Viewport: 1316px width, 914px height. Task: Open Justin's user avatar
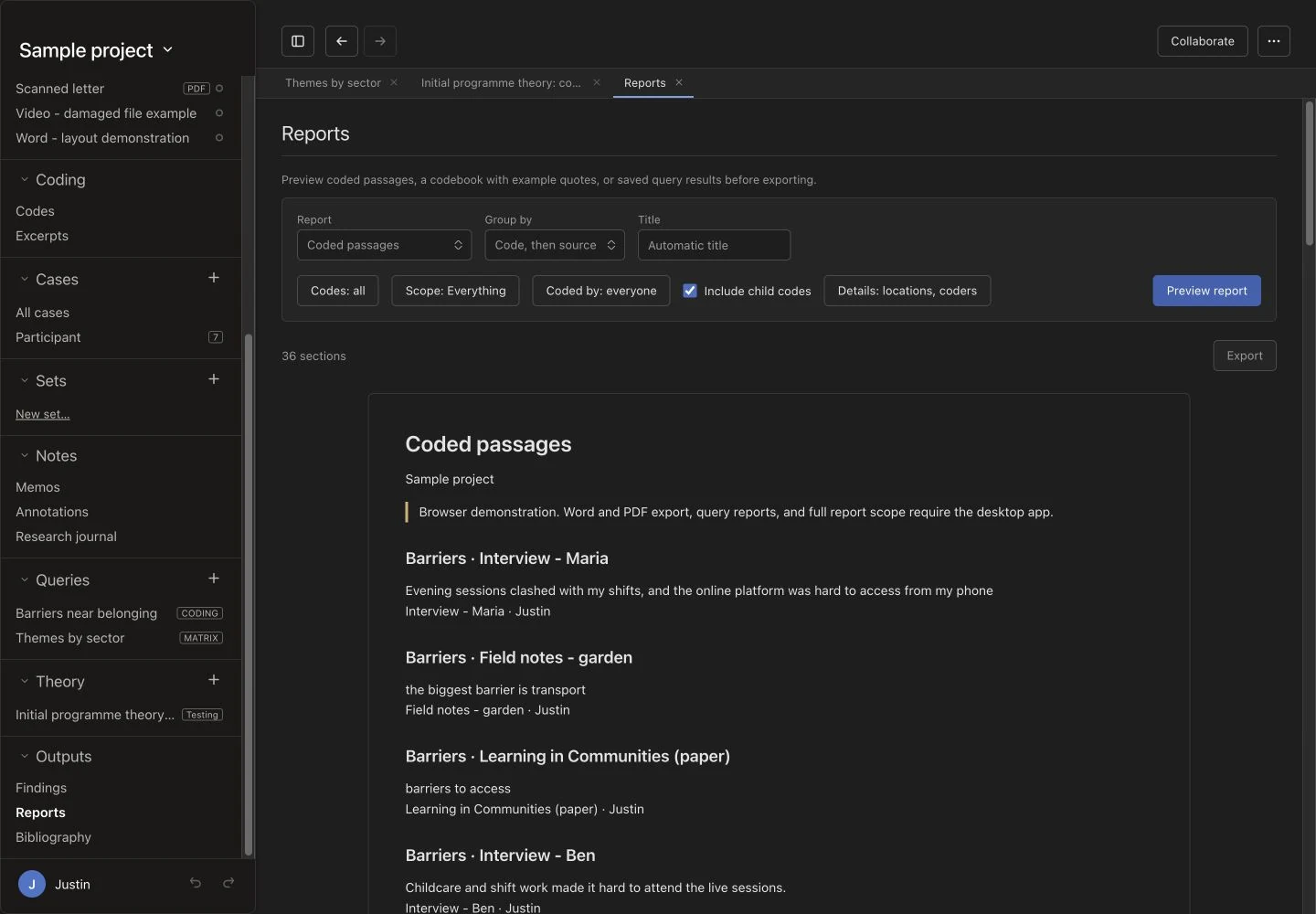[32, 884]
